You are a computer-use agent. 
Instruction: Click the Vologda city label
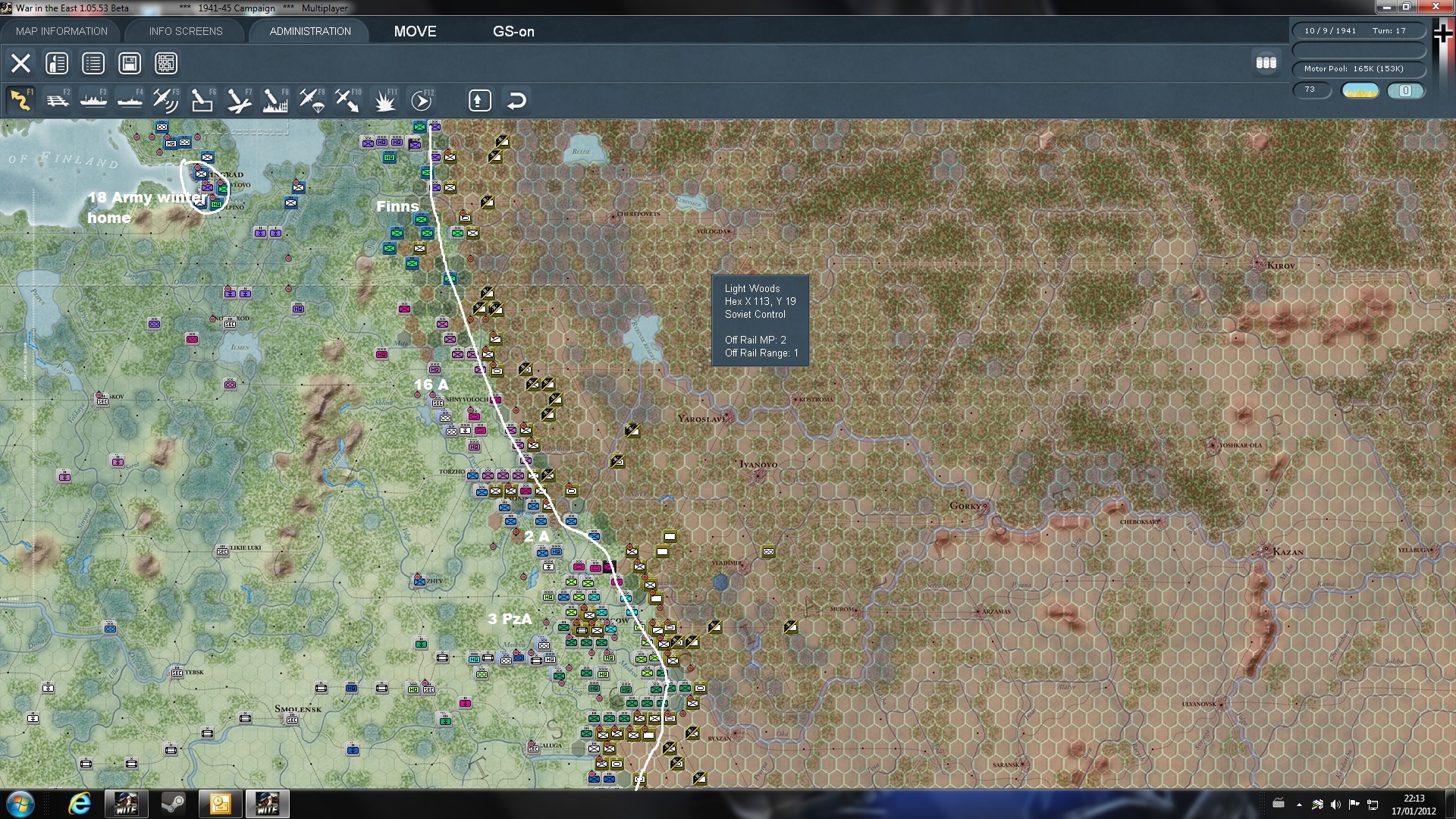coord(712,231)
